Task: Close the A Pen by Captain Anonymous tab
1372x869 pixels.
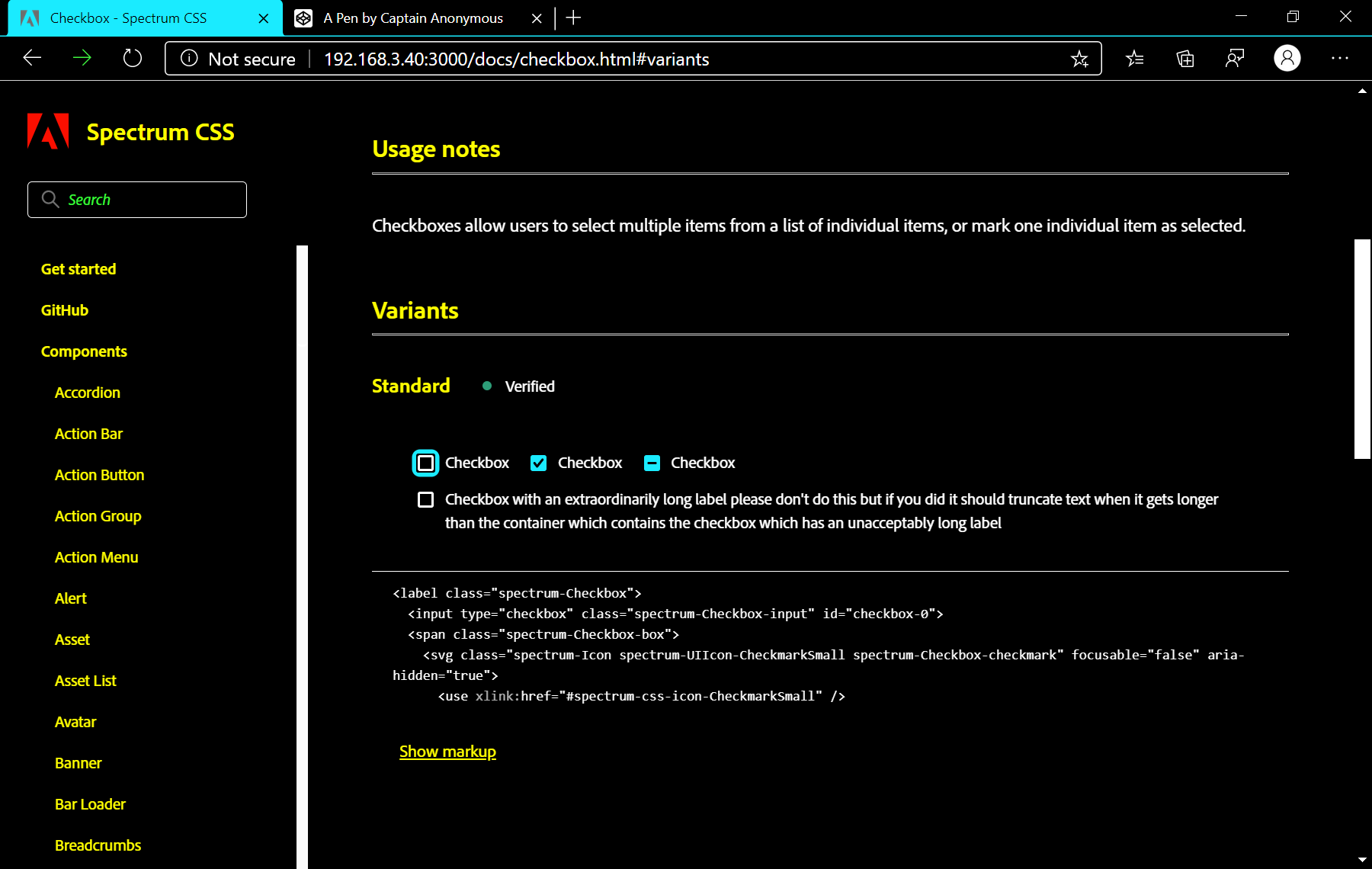Action: (x=537, y=18)
